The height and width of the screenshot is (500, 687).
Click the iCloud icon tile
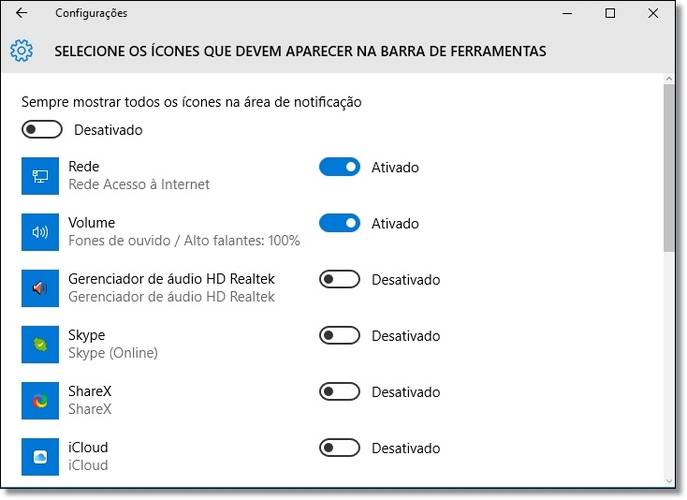point(40,457)
